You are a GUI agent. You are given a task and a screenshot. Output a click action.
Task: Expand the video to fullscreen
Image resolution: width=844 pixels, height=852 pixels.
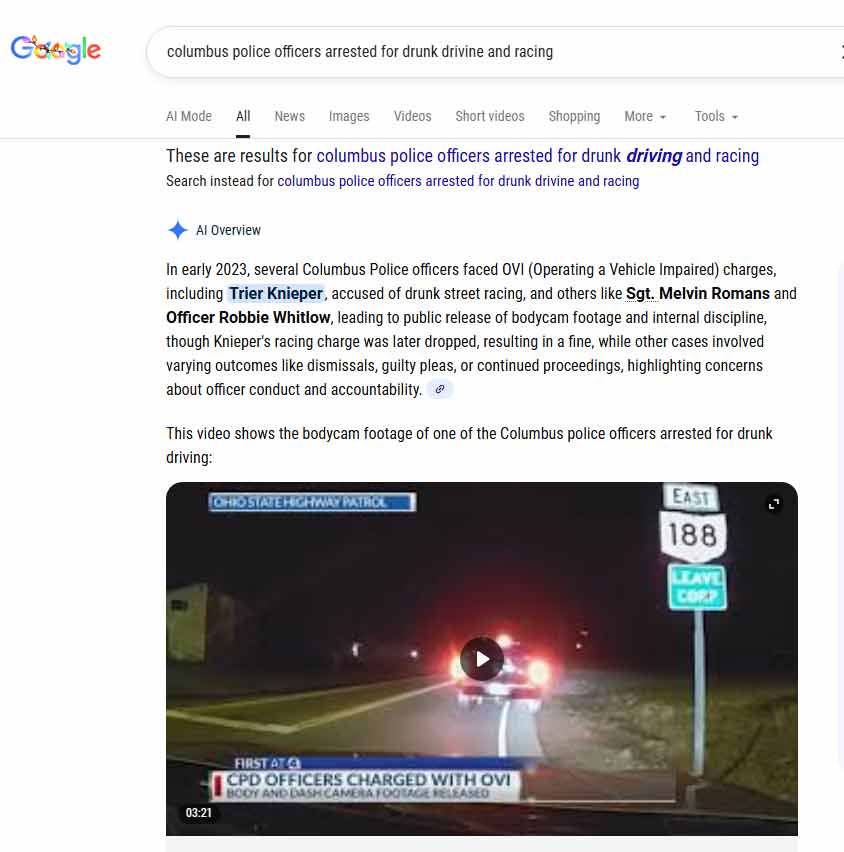pos(774,504)
